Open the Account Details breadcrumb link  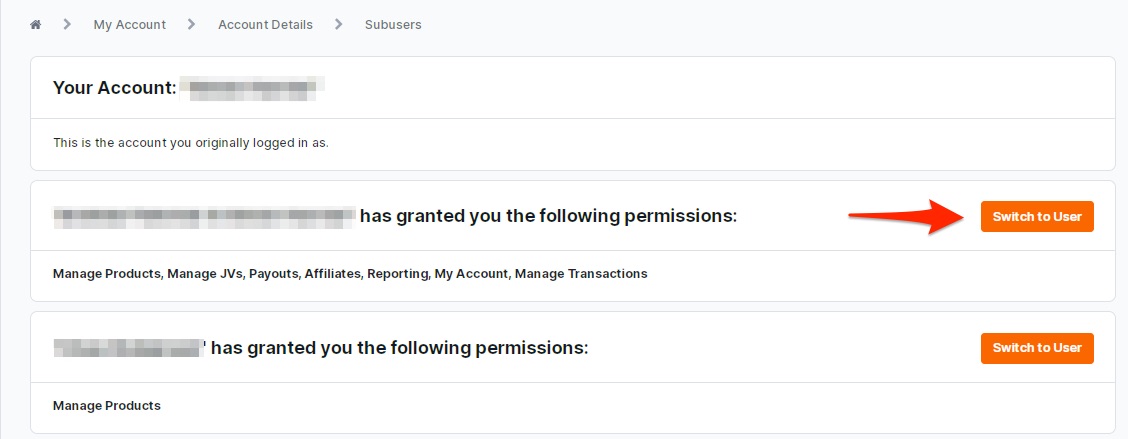[x=265, y=24]
